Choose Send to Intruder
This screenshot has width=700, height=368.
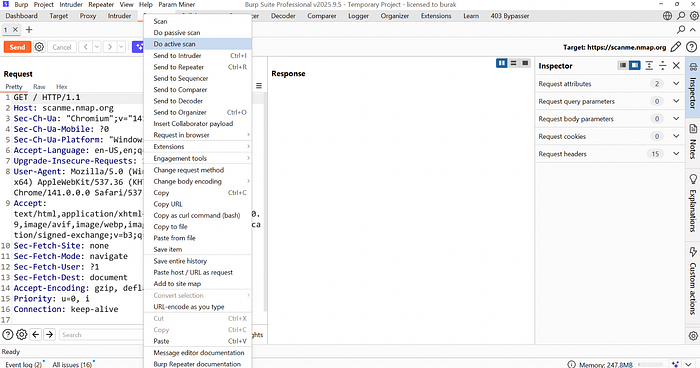pyautogui.click(x=198, y=55)
